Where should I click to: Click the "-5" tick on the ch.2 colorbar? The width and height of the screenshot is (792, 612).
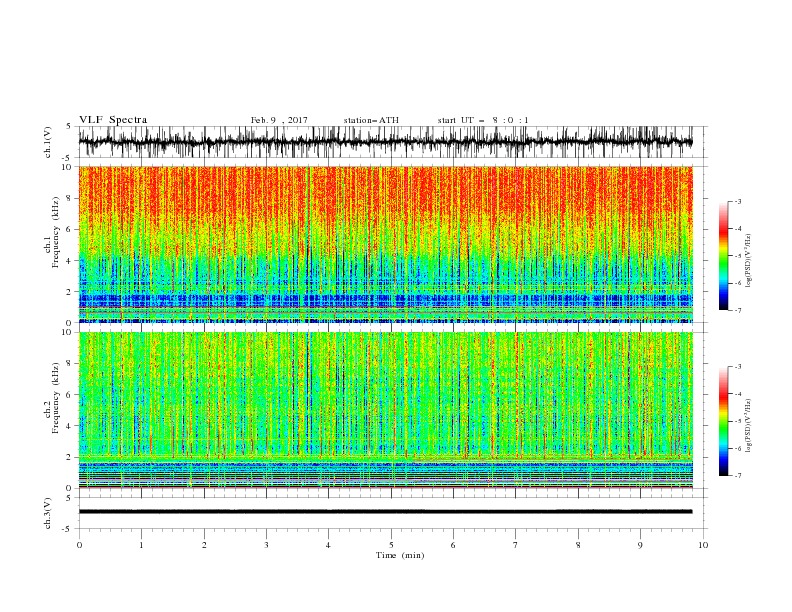737,421
